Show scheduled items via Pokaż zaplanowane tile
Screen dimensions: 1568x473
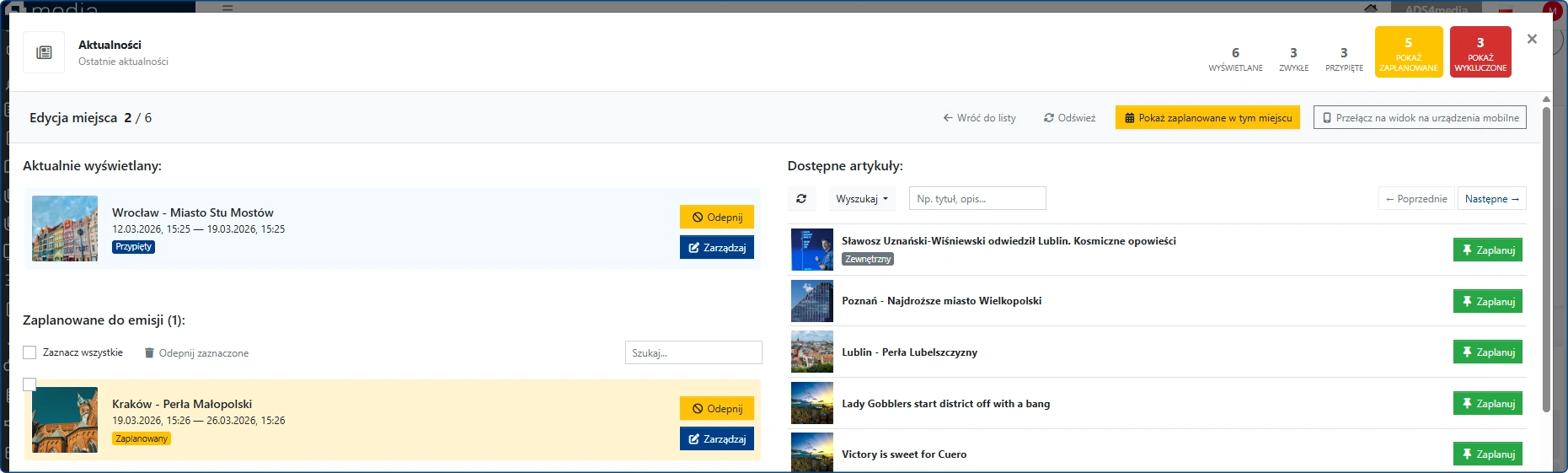click(x=1408, y=52)
